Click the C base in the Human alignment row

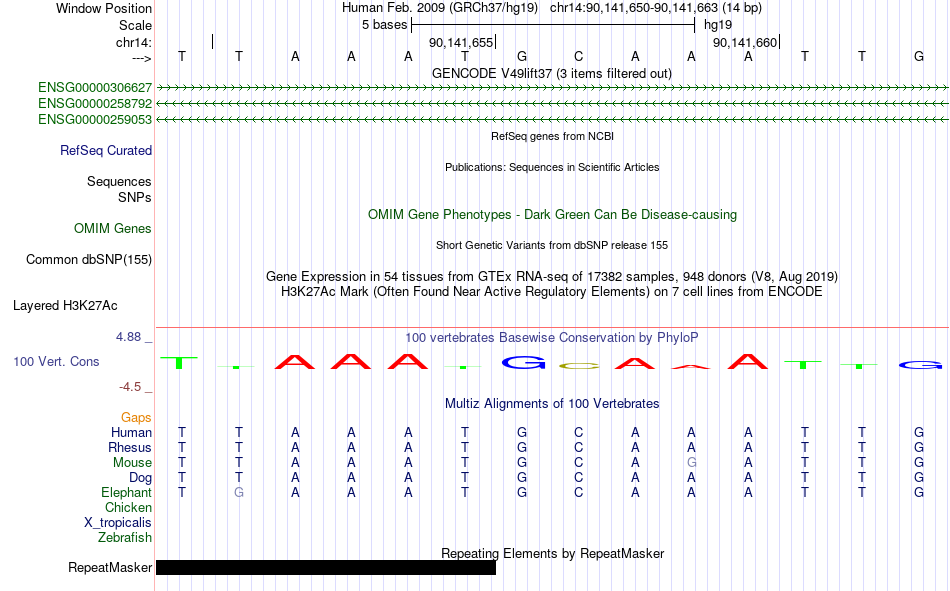pos(579,432)
